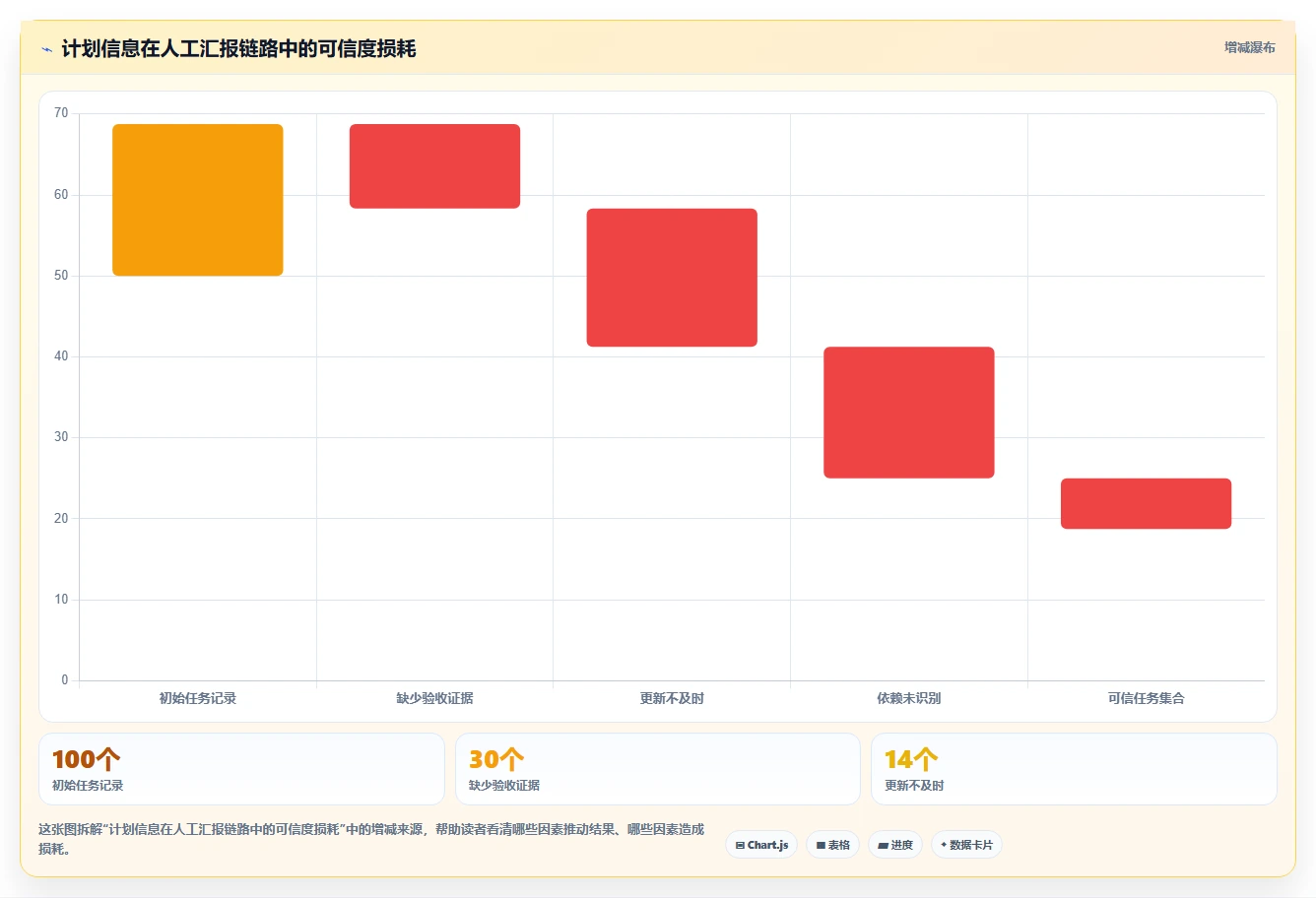This screenshot has width=1316, height=898.
Task: Click the 进度 tag chip
Action: click(x=895, y=845)
